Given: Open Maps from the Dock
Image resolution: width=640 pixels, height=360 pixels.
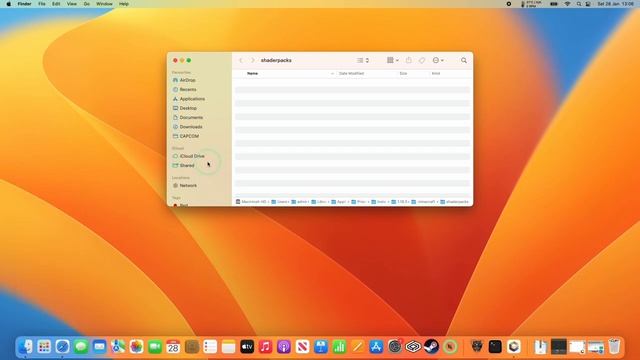Looking at the screenshot, I should 118,347.
